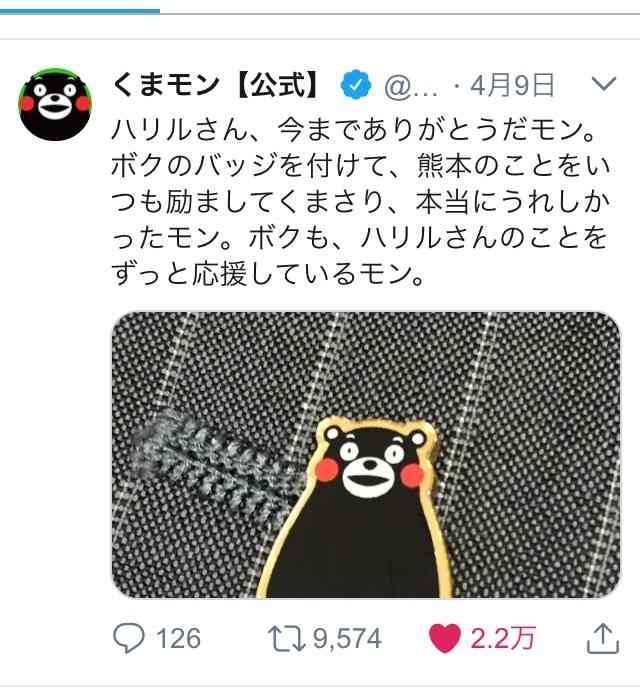
Task: Click the text line ずっと応援しているモン
Action: [x=268, y=274]
